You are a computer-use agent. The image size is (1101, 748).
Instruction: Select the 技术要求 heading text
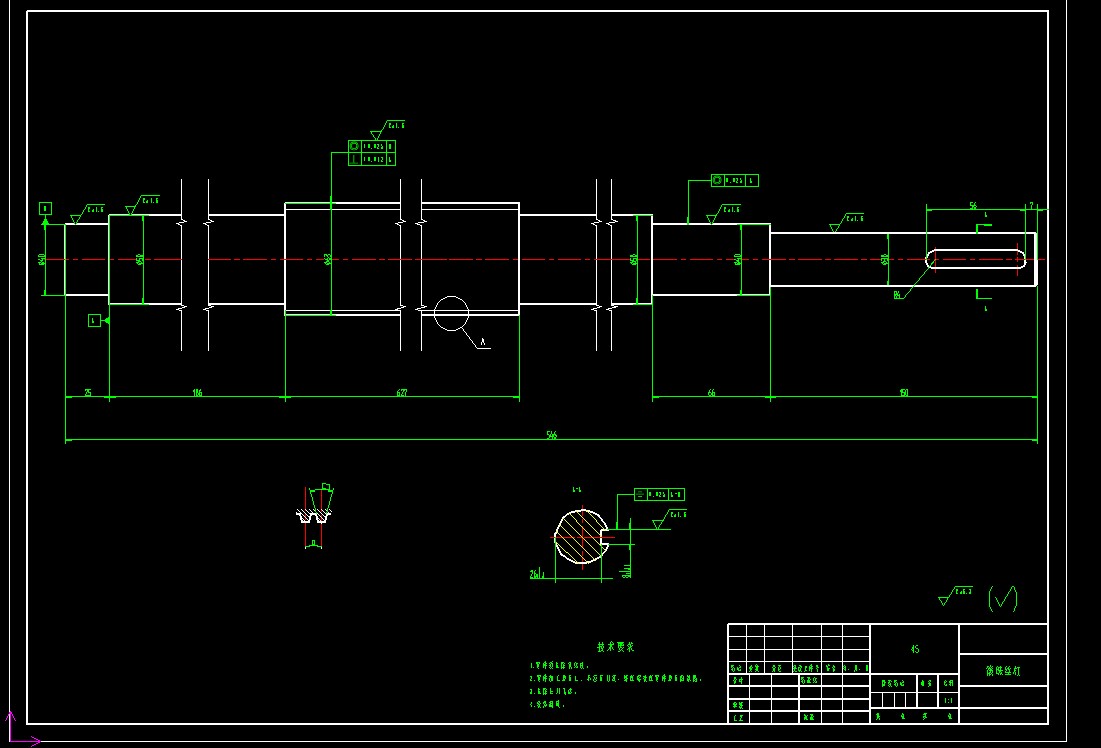[615, 647]
